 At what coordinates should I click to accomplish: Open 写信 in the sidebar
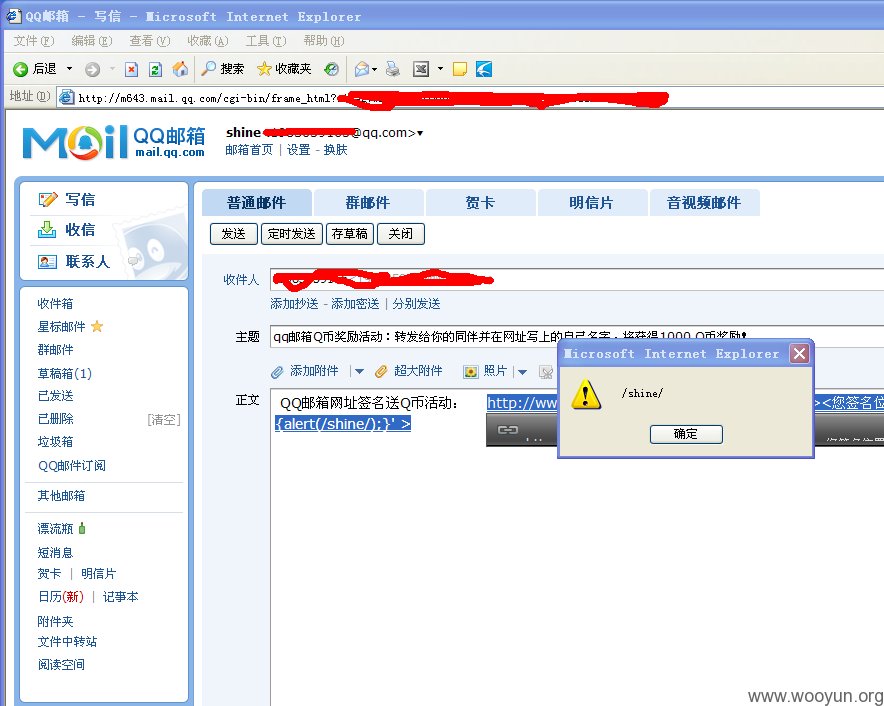click(80, 200)
